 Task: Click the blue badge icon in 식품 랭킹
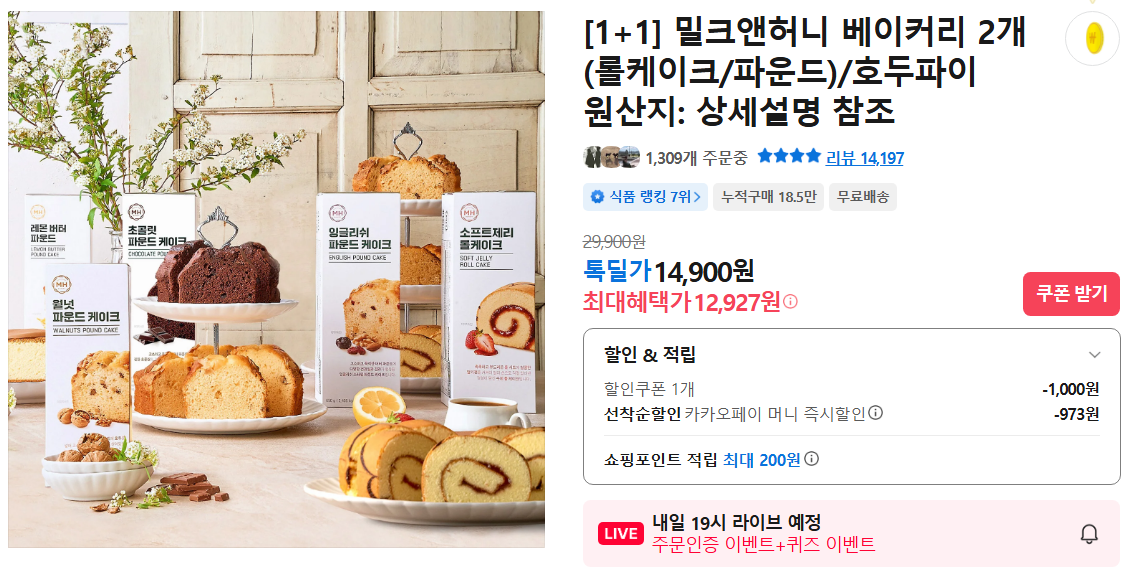[596, 197]
